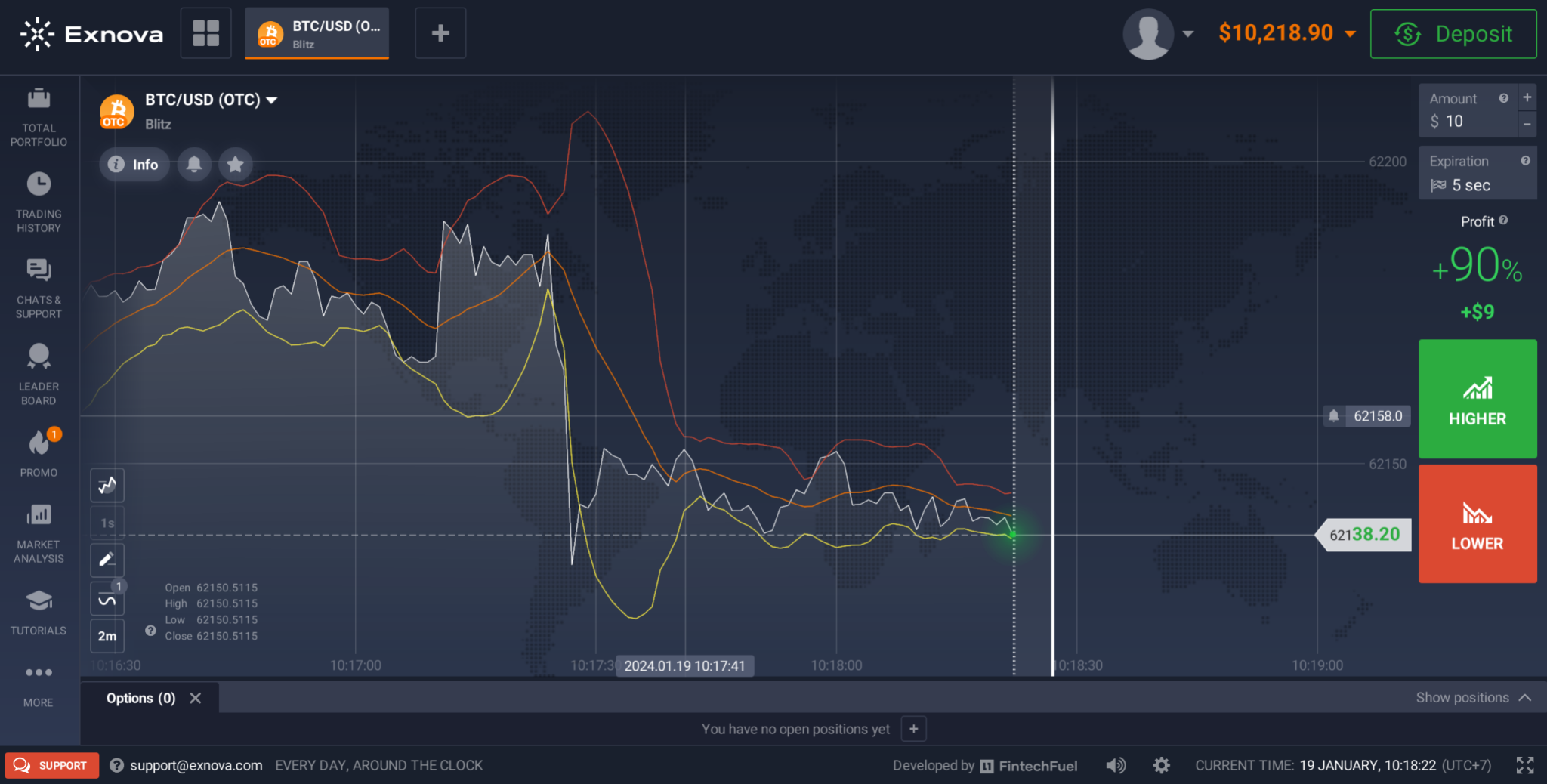Open the settings gear icon
This screenshot has height=784, width=1547.
point(1161,765)
